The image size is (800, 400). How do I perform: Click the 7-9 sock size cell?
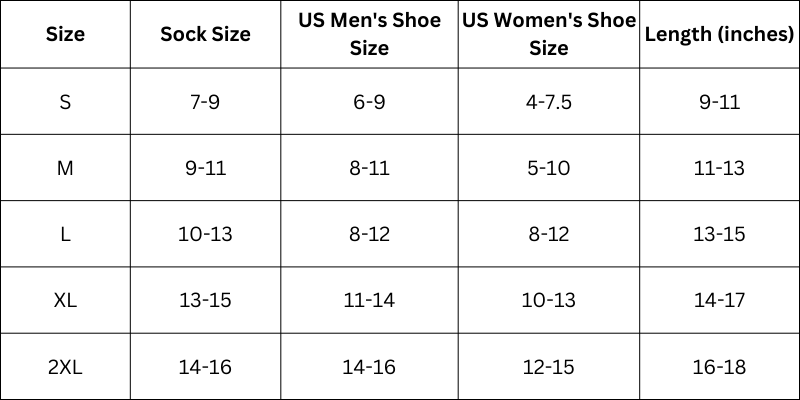point(205,102)
